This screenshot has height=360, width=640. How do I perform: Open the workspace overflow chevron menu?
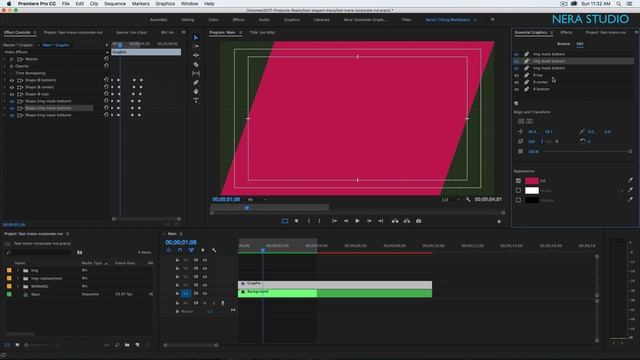tap(492, 20)
